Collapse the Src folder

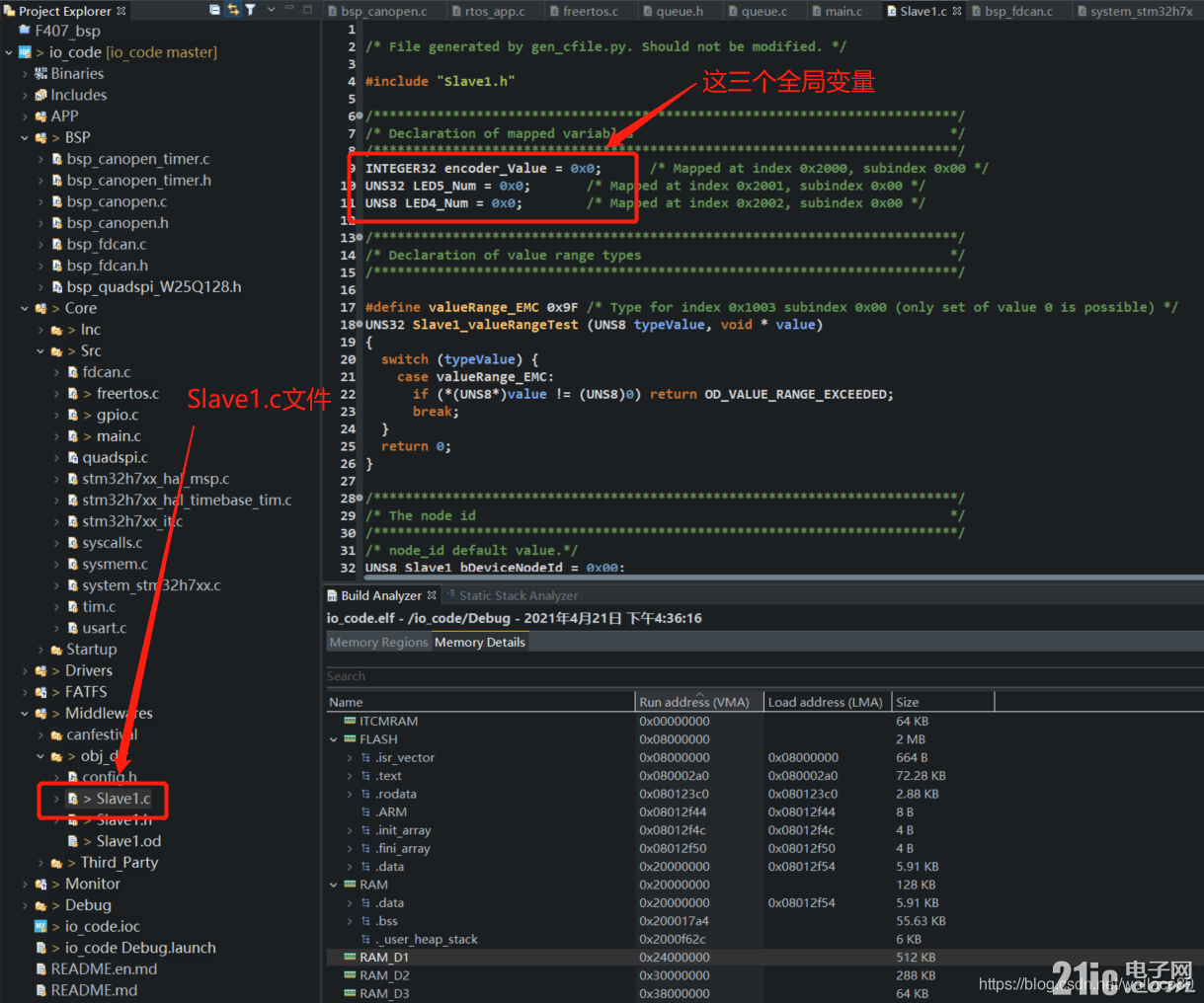tap(40, 350)
